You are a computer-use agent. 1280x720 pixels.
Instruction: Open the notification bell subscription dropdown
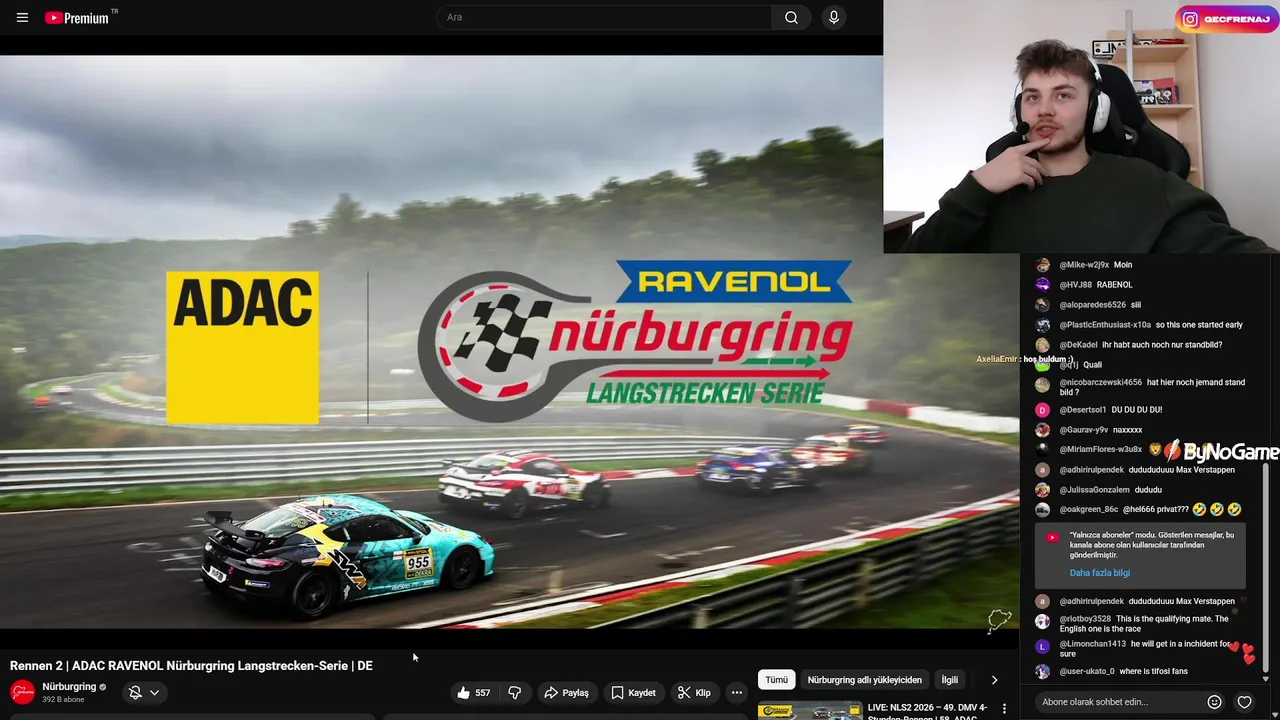[144, 692]
